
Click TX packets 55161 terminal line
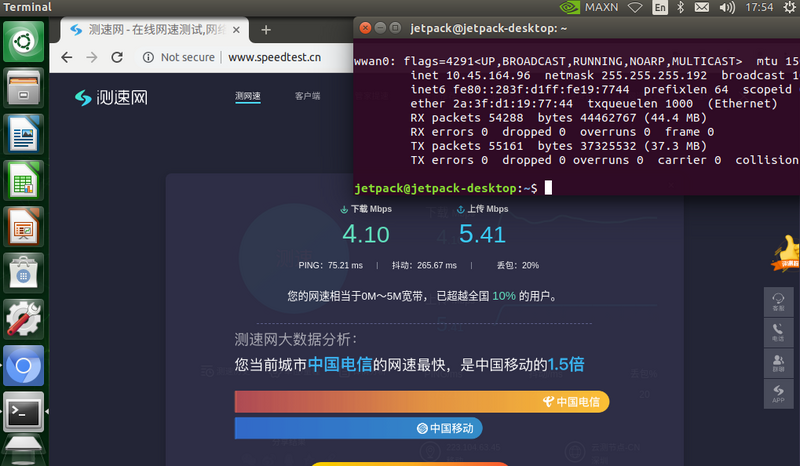559,146
